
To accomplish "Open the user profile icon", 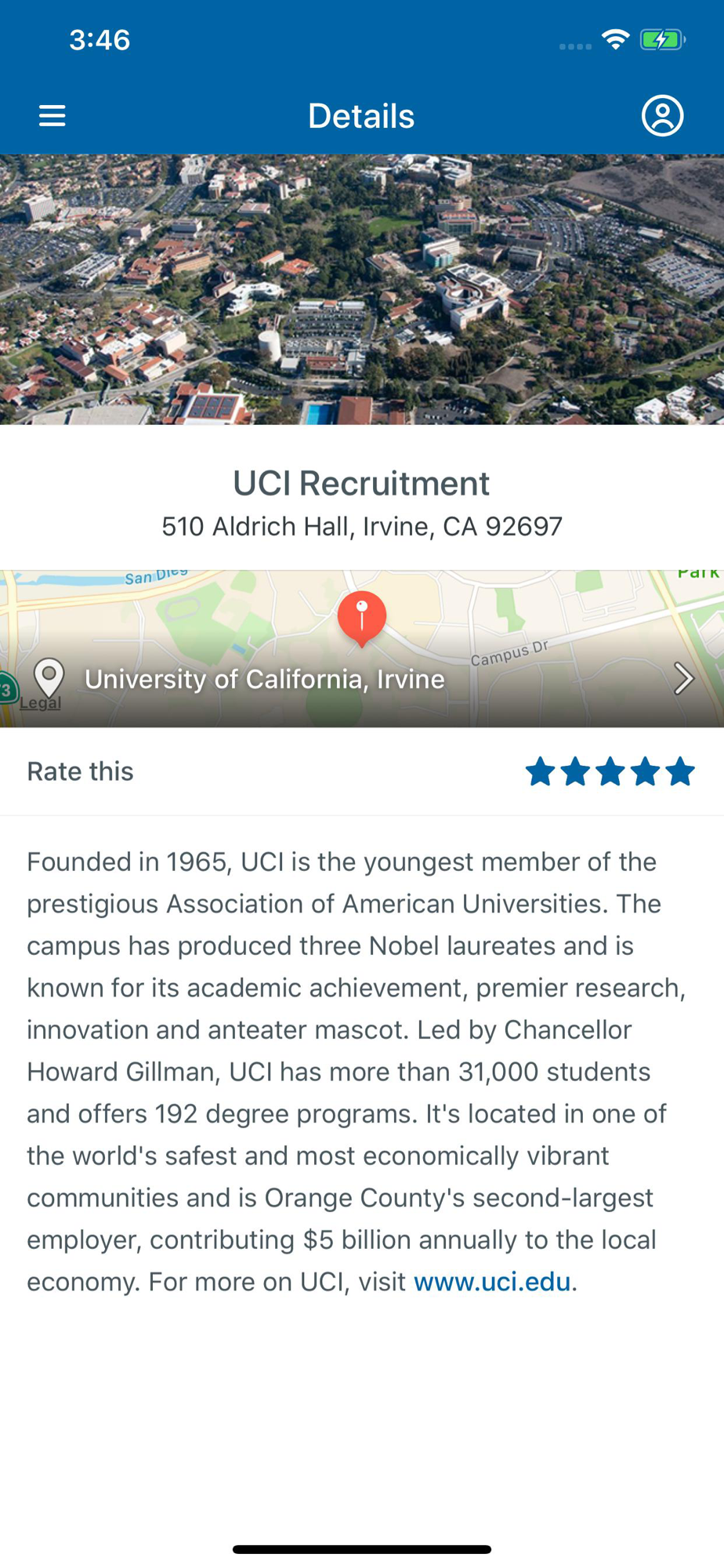I will pos(663,116).
